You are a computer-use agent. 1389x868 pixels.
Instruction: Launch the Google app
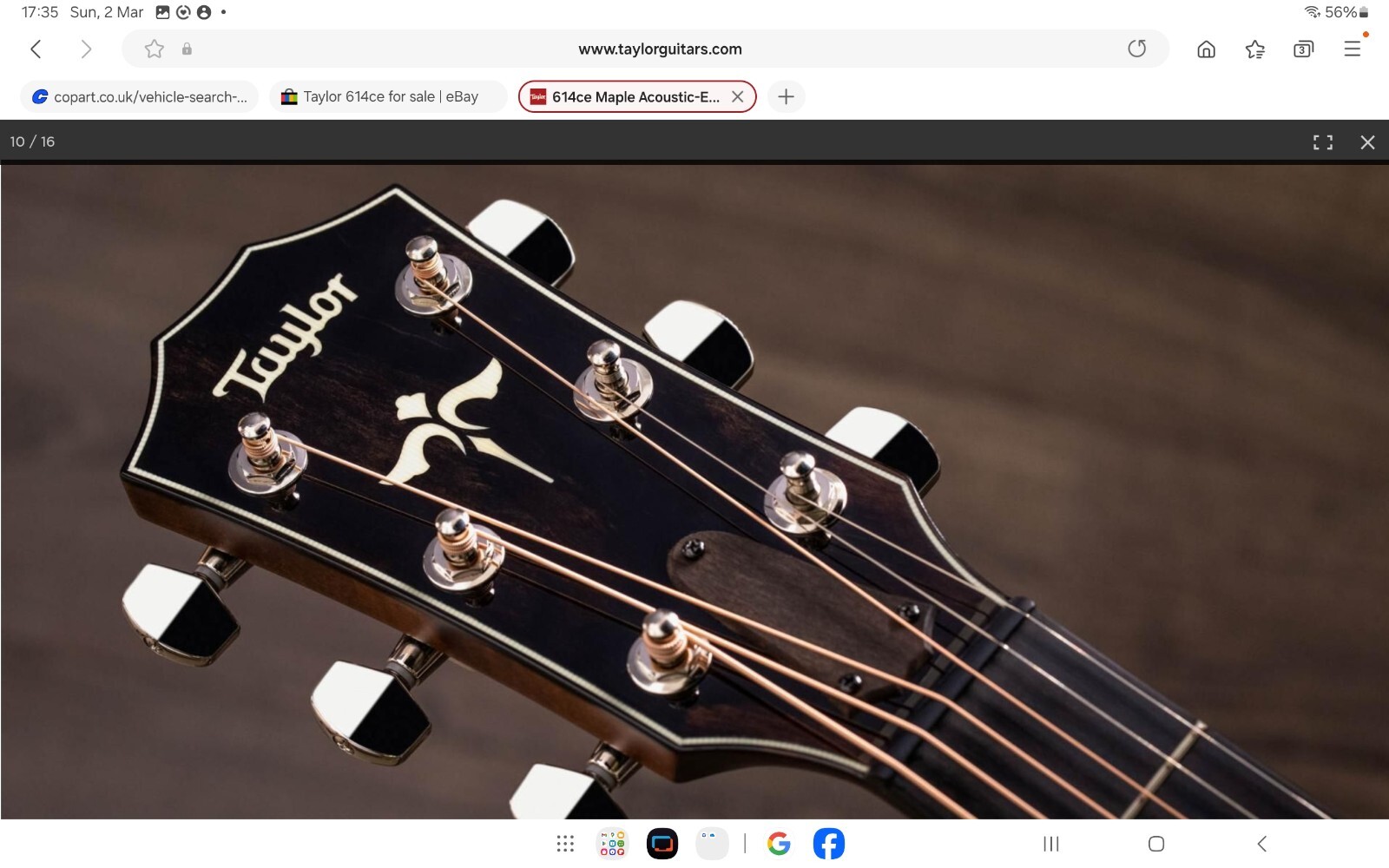(779, 844)
